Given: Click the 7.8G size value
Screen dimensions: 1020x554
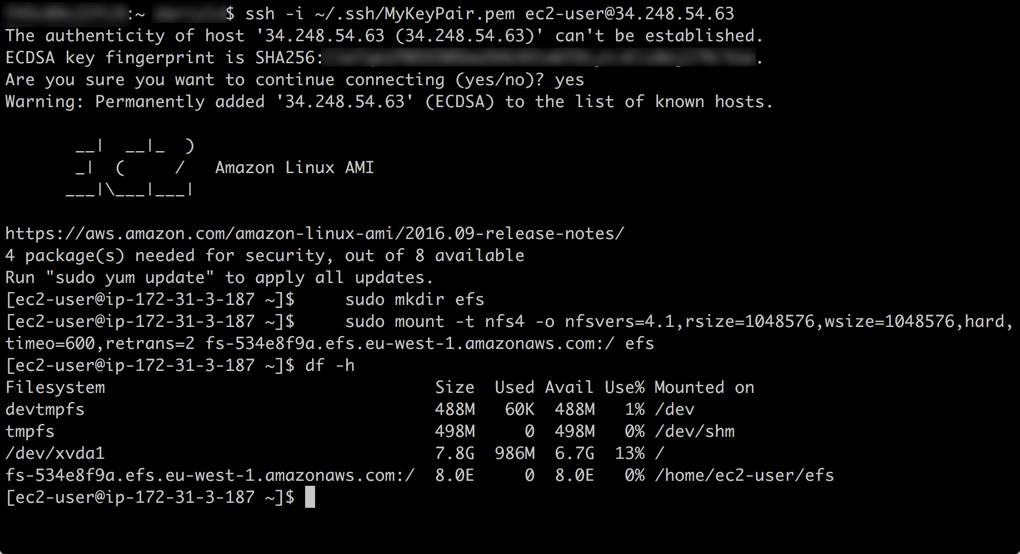Looking at the screenshot, I should pyautogui.click(x=455, y=453).
